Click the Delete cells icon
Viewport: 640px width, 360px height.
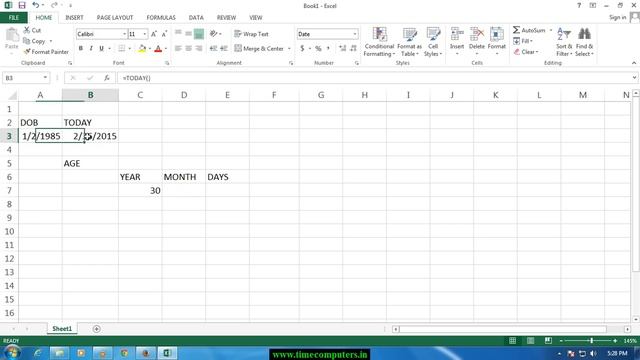click(476, 34)
